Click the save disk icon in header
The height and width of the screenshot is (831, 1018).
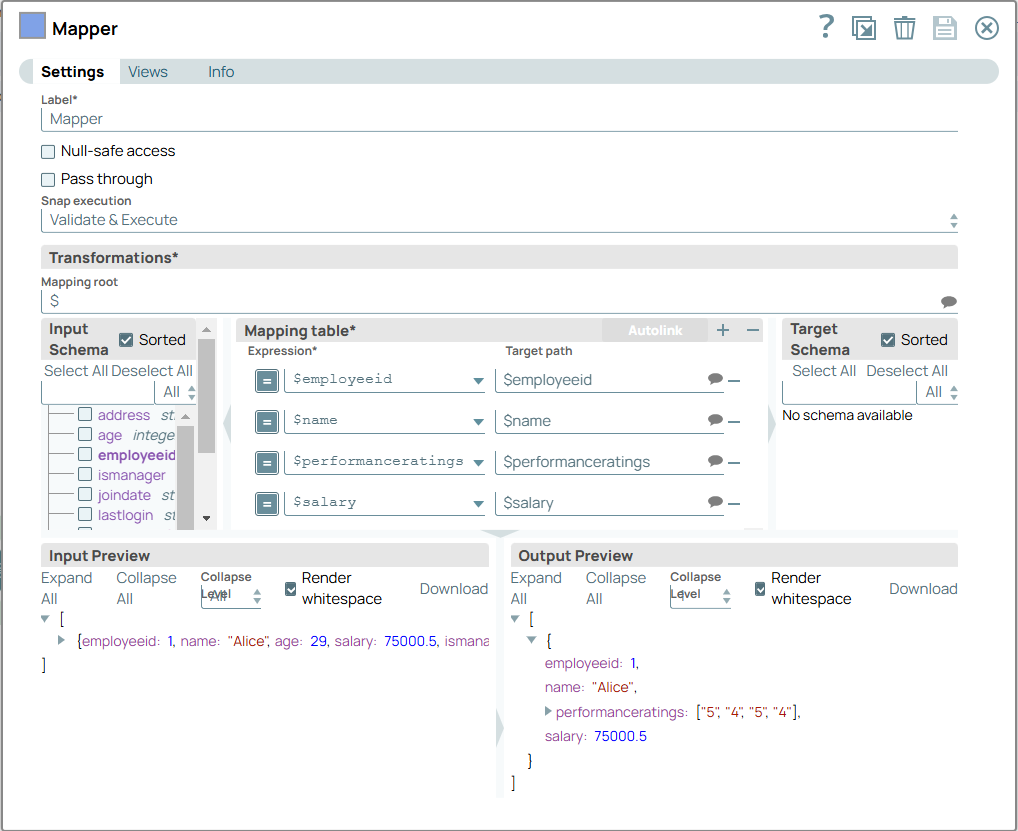944,28
